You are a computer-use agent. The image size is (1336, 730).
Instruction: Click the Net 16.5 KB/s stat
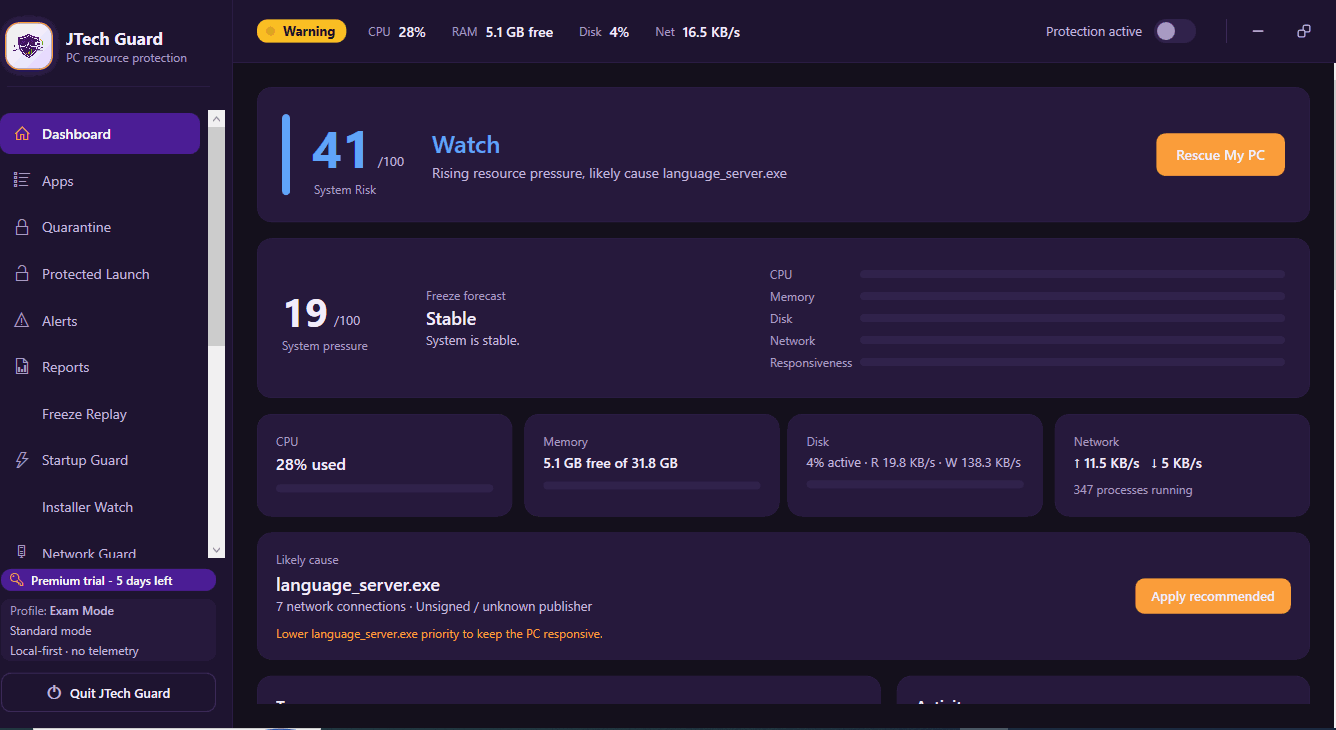point(697,32)
